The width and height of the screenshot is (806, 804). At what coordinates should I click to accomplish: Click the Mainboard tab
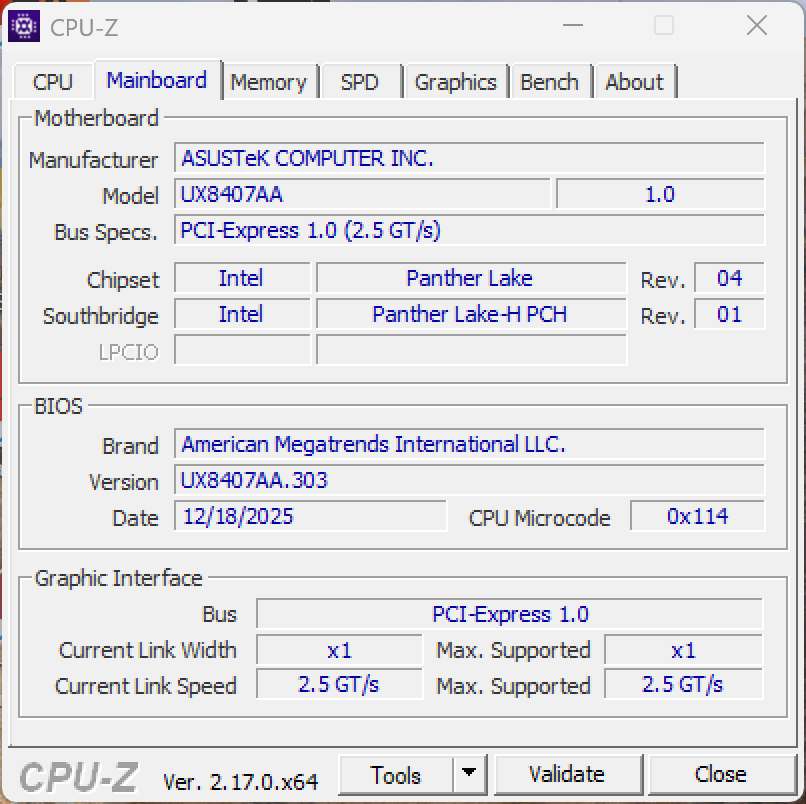(156, 80)
